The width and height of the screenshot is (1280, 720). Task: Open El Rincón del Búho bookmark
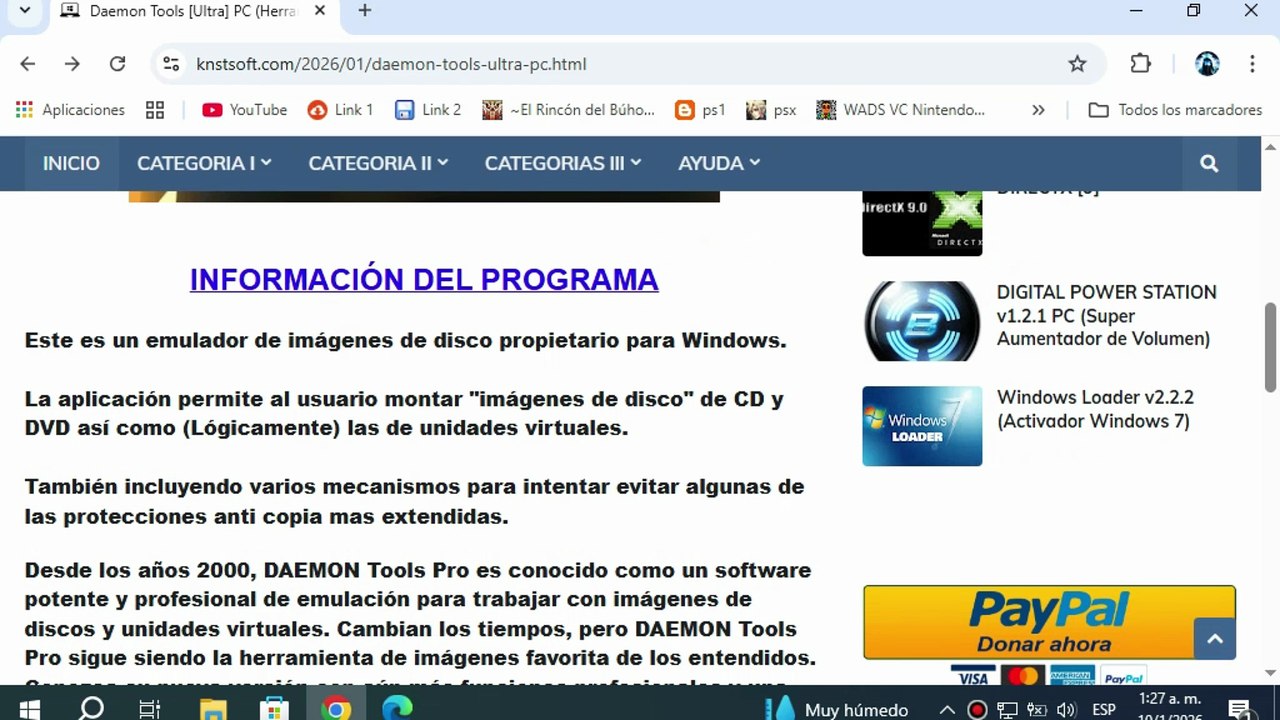(569, 110)
